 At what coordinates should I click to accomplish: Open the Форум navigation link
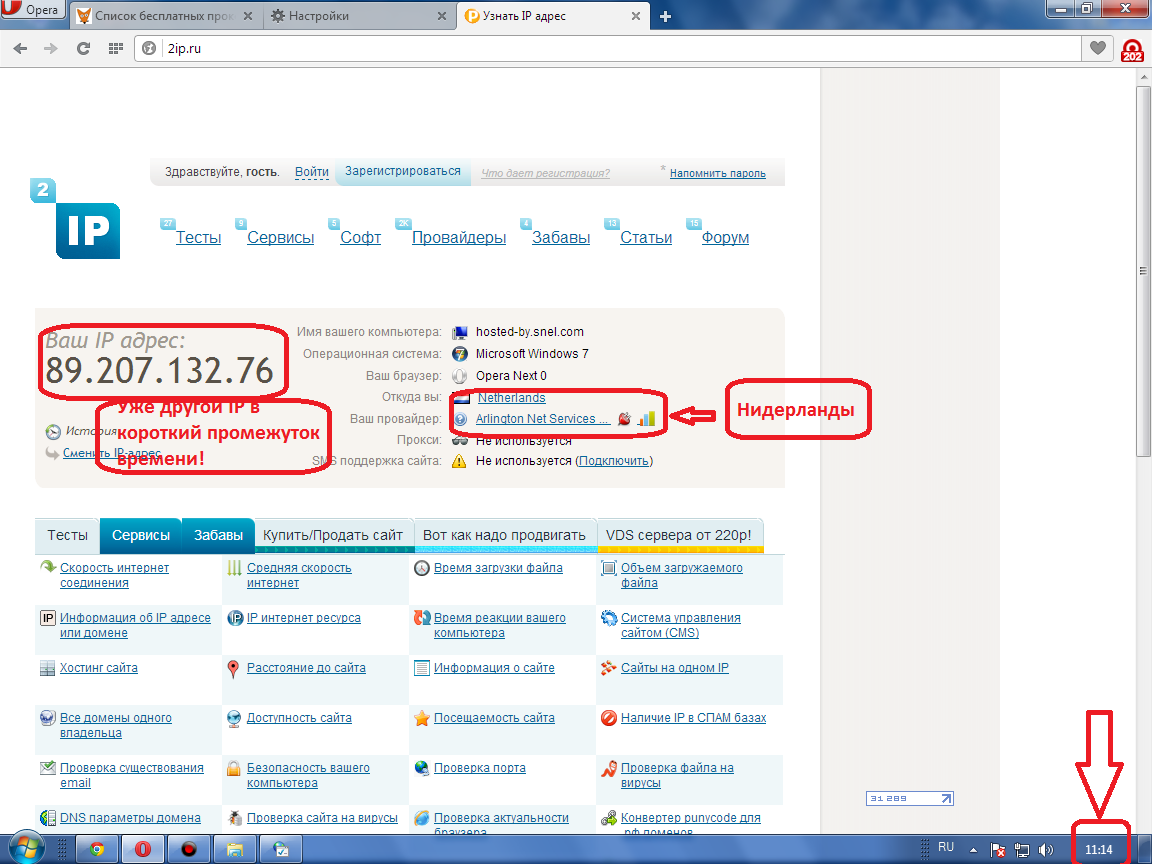[725, 237]
